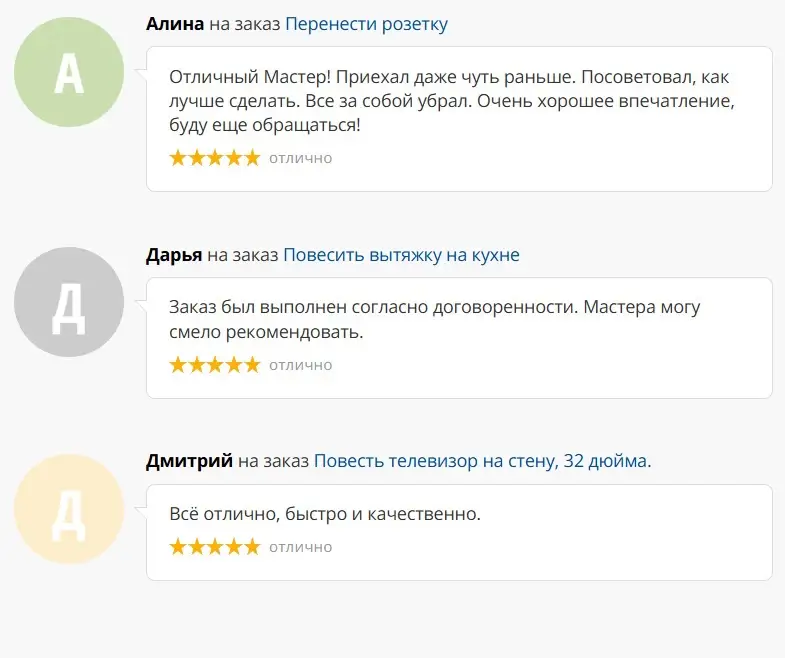The image size is (785, 658).
Task: Click the 'отлично' label in Дмитрий's review
Action: [x=300, y=547]
